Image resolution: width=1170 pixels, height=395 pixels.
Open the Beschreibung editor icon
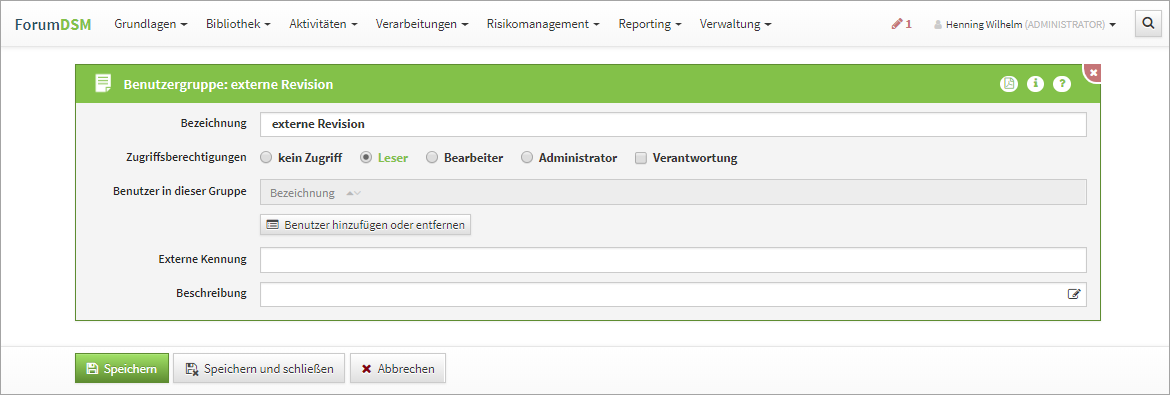click(1074, 294)
